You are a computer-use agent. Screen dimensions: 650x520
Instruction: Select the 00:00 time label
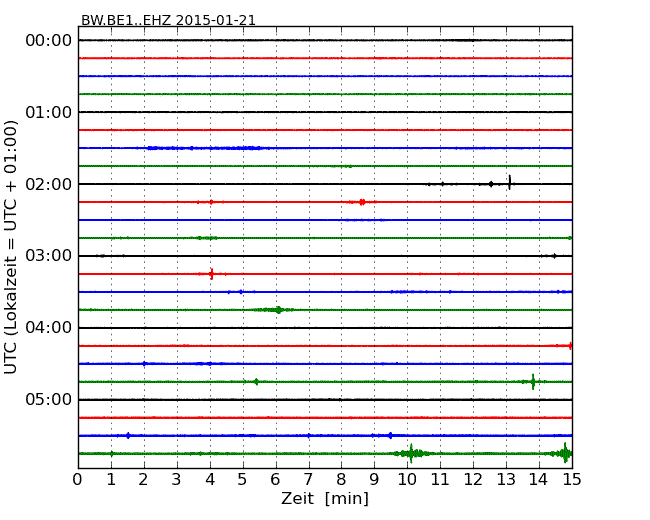click(49, 41)
